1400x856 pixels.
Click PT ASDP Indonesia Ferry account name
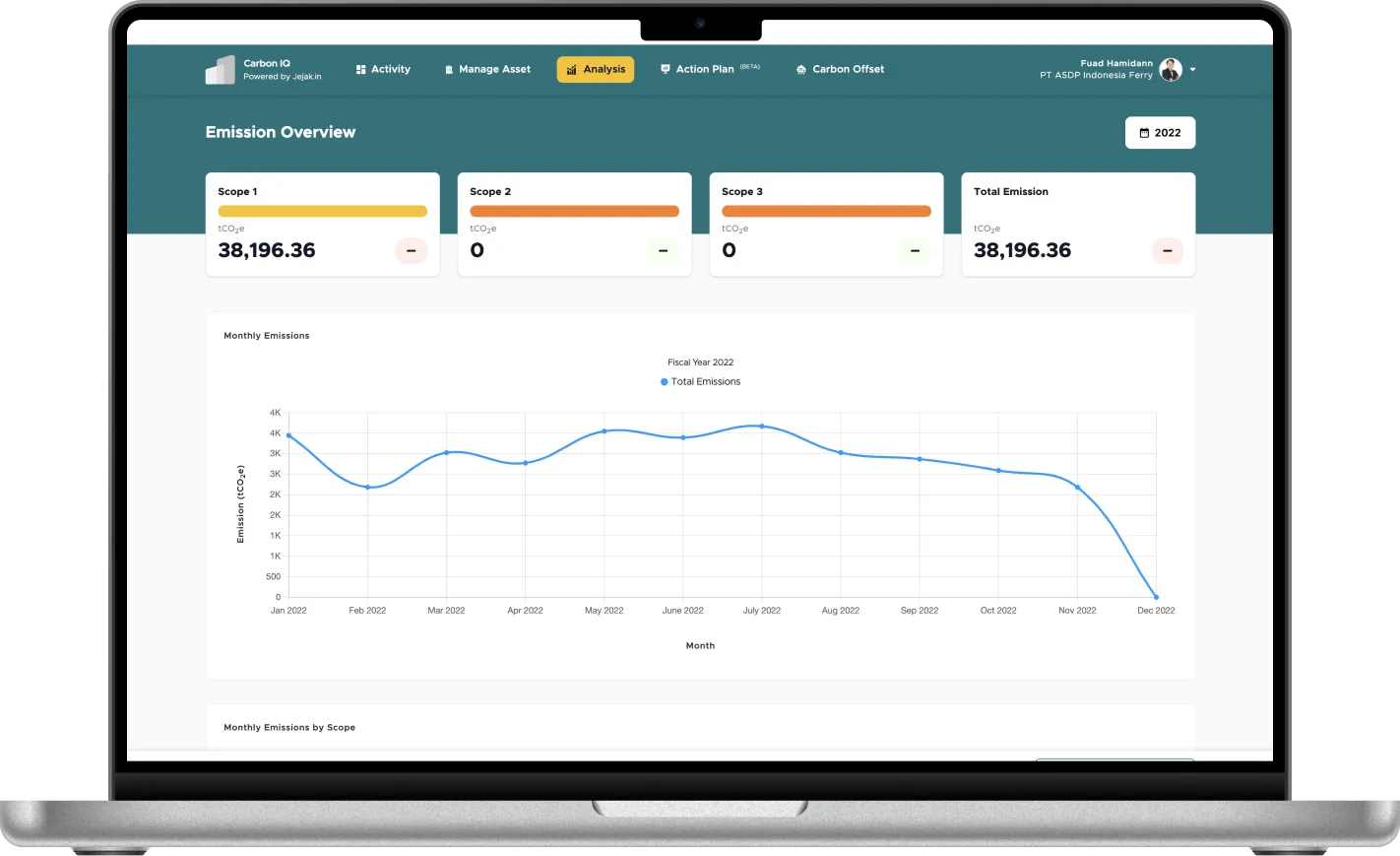pyautogui.click(x=1096, y=75)
